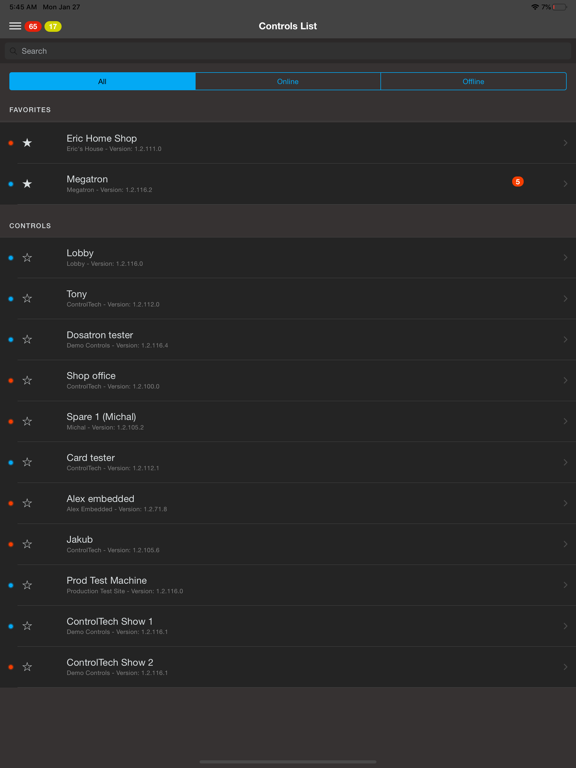
Task: Click battery icon in status bar
Action: (x=560, y=7)
